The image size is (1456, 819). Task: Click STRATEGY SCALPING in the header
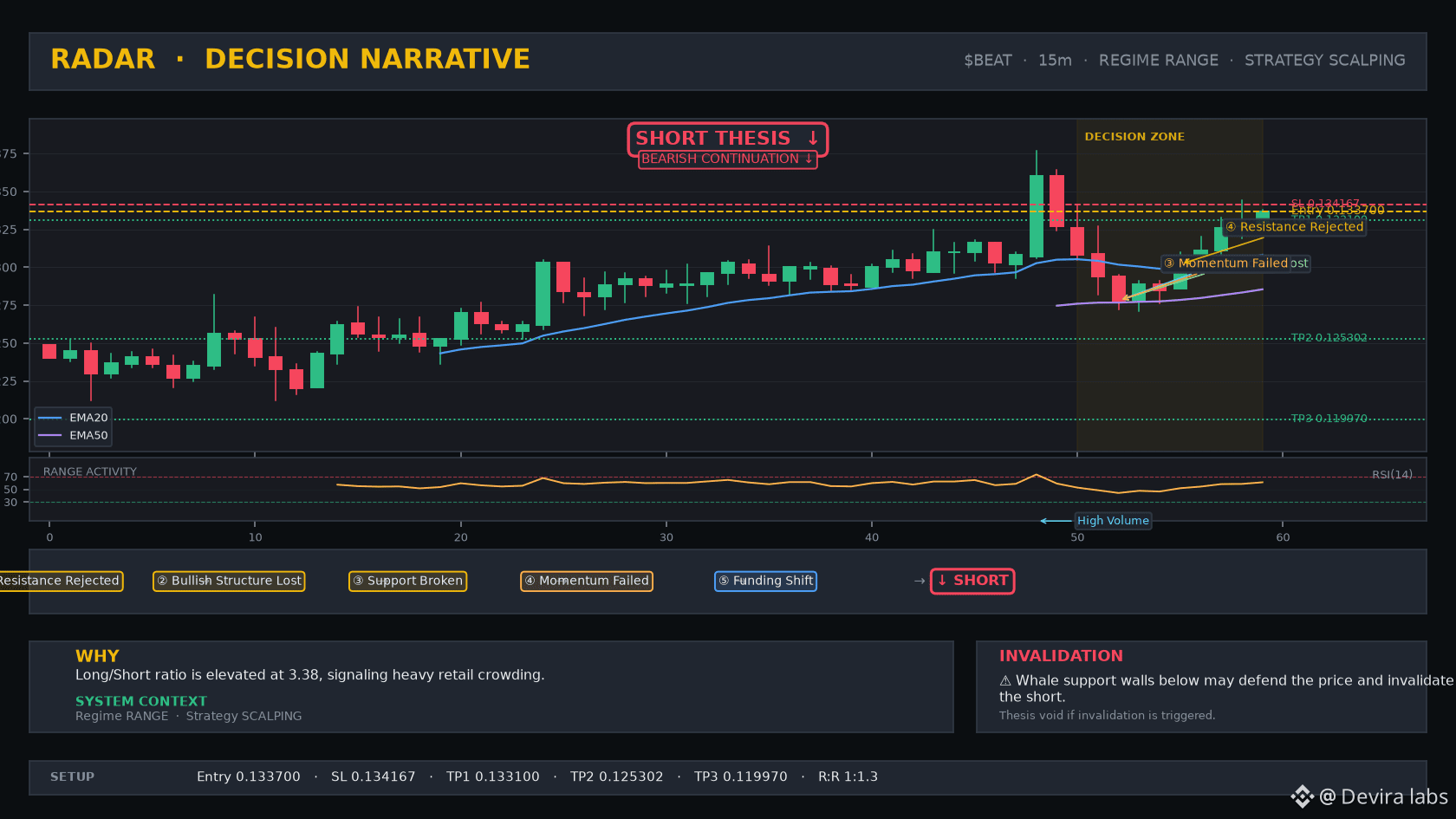tap(1325, 61)
